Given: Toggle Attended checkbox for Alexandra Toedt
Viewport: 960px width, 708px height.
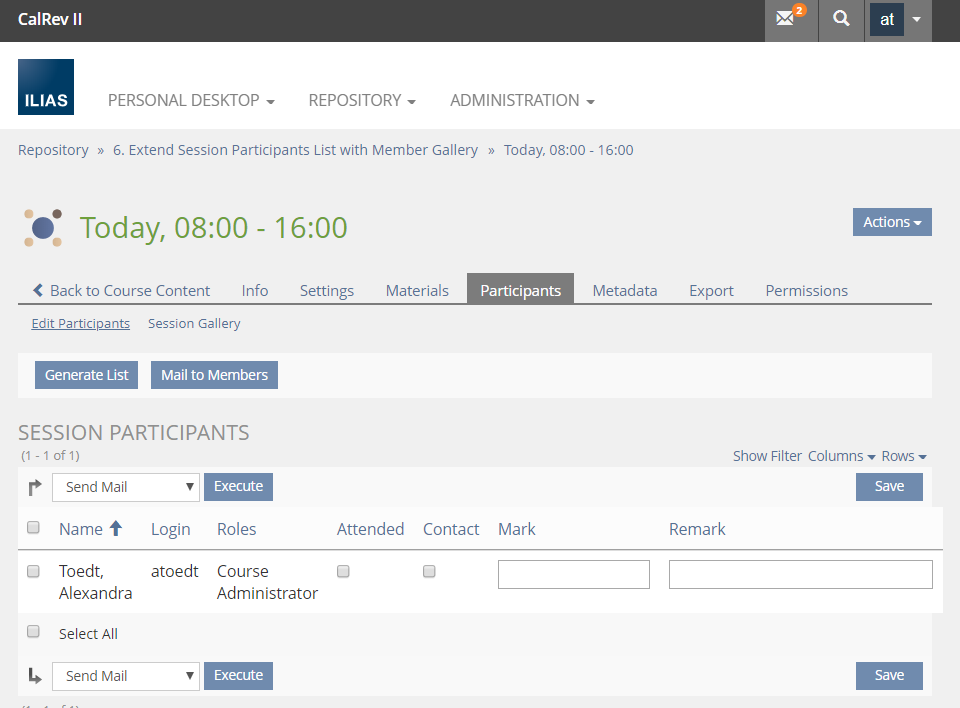Looking at the screenshot, I should tap(343, 571).
